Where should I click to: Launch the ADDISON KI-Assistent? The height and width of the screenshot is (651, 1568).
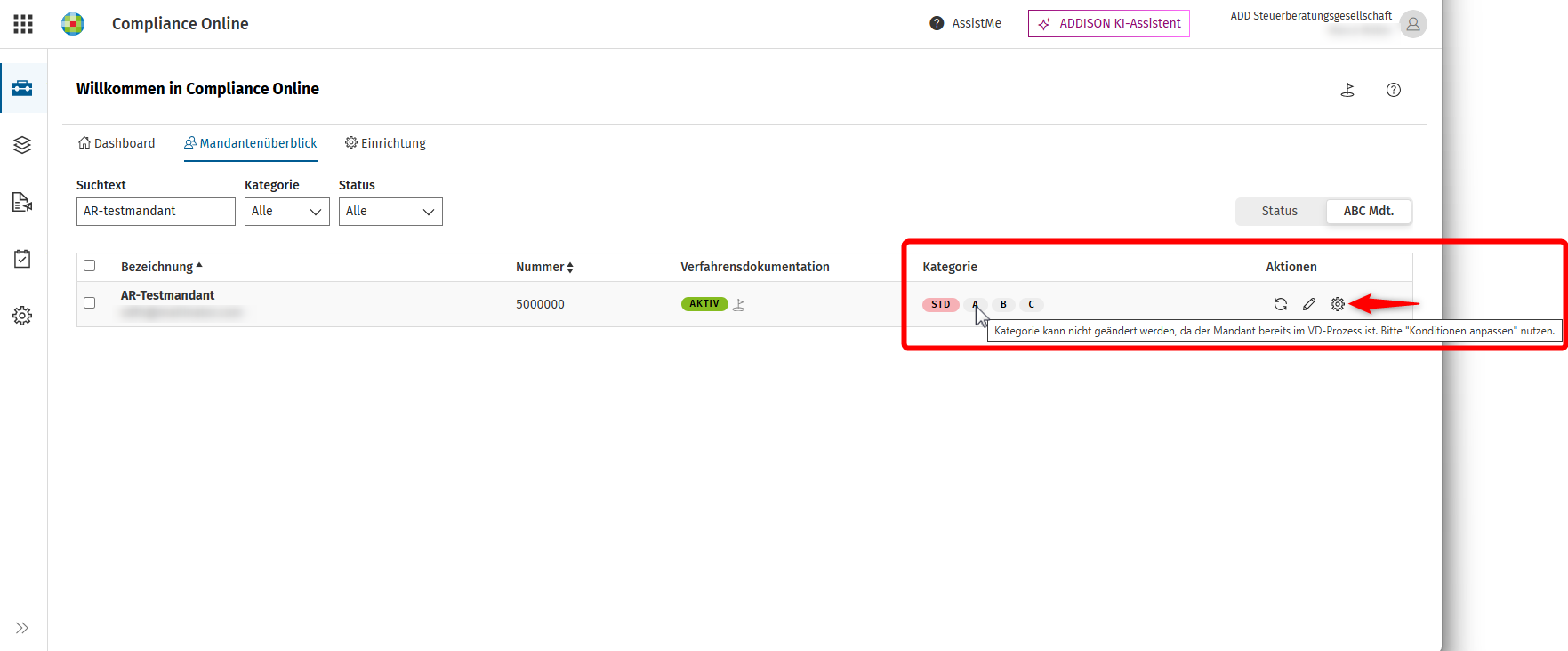click(1109, 23)
